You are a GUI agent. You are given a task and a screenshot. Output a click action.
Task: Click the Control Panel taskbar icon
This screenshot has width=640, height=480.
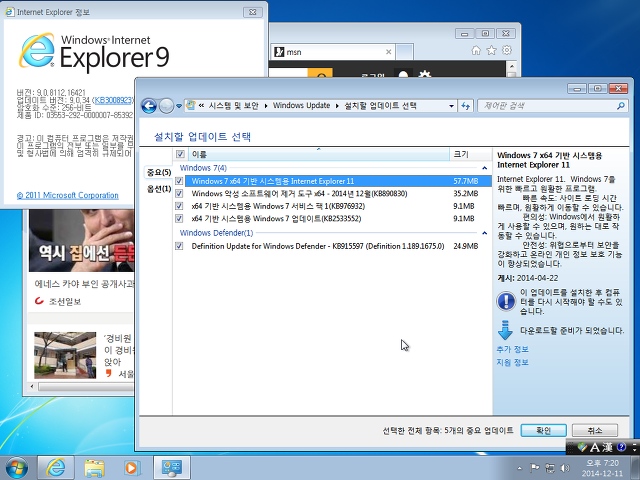(x=171, y=468)
